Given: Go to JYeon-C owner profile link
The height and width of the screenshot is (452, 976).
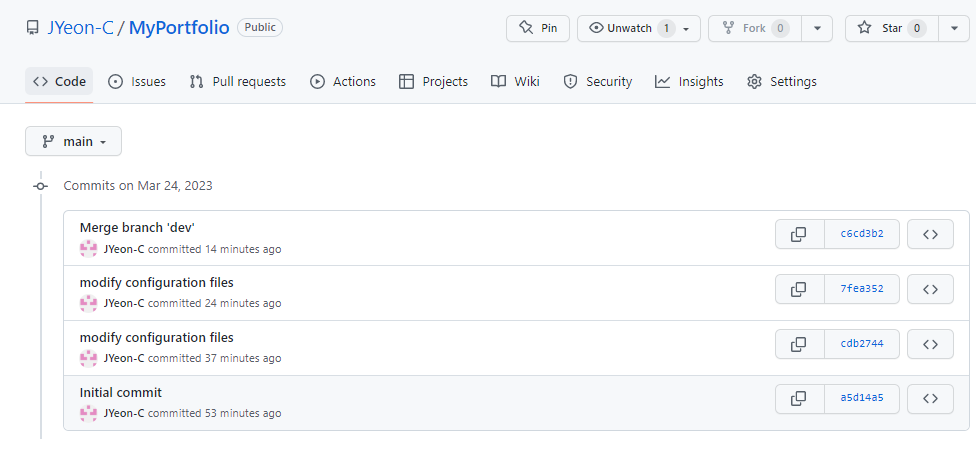Looking at the screenshot, I should (x=80, y=28).
